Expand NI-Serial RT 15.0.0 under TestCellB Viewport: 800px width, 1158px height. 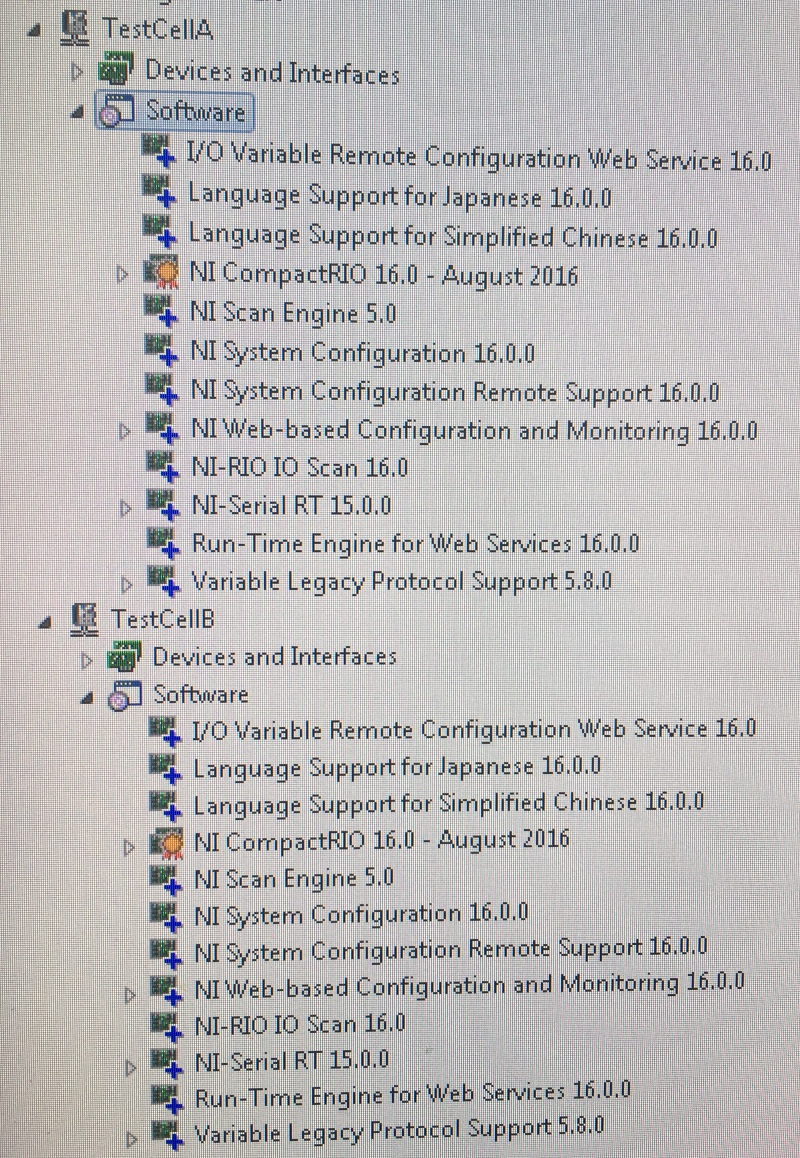click(x=131, y=1068)
